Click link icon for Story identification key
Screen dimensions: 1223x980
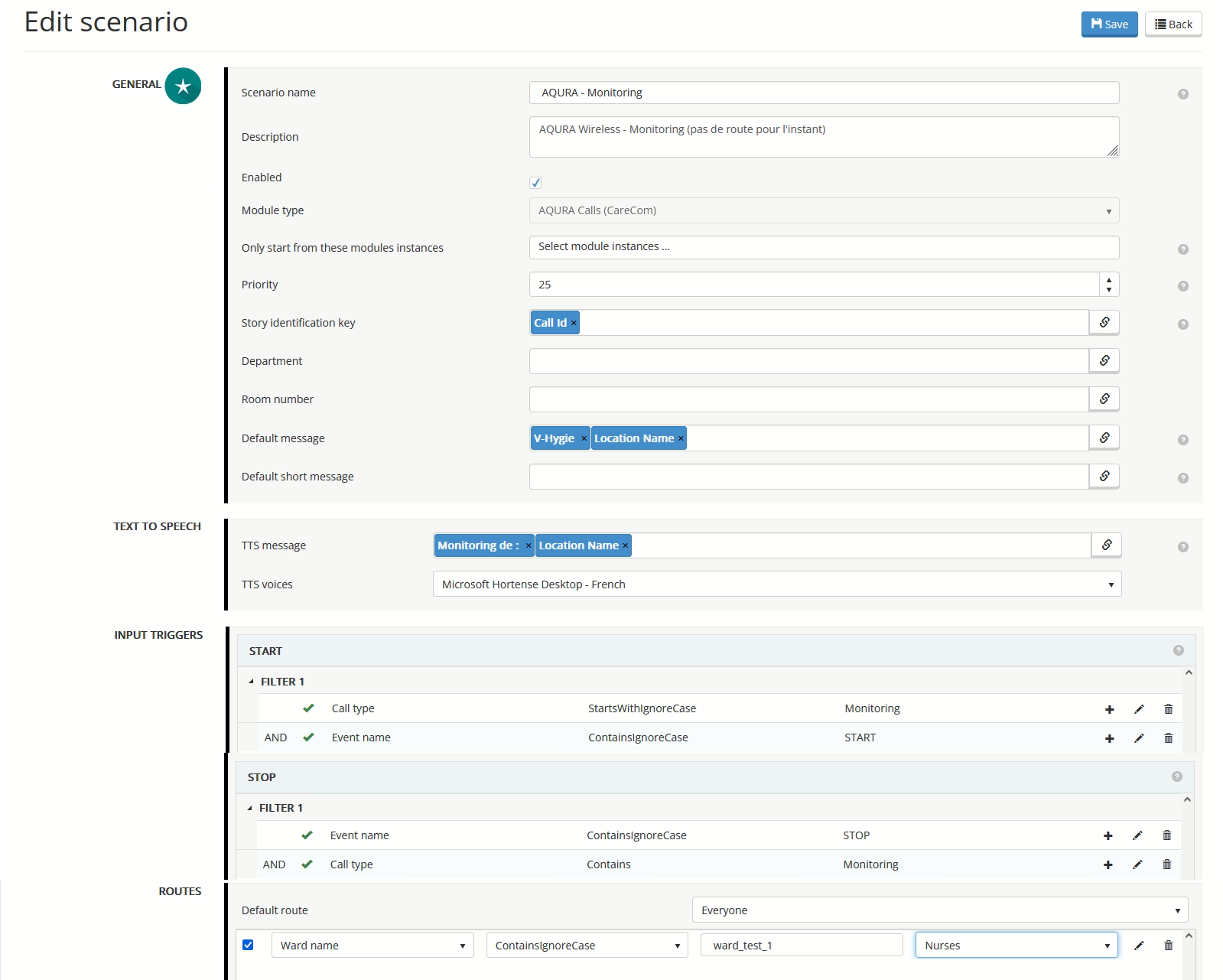pyautogui.click(x=1104, y=323)
